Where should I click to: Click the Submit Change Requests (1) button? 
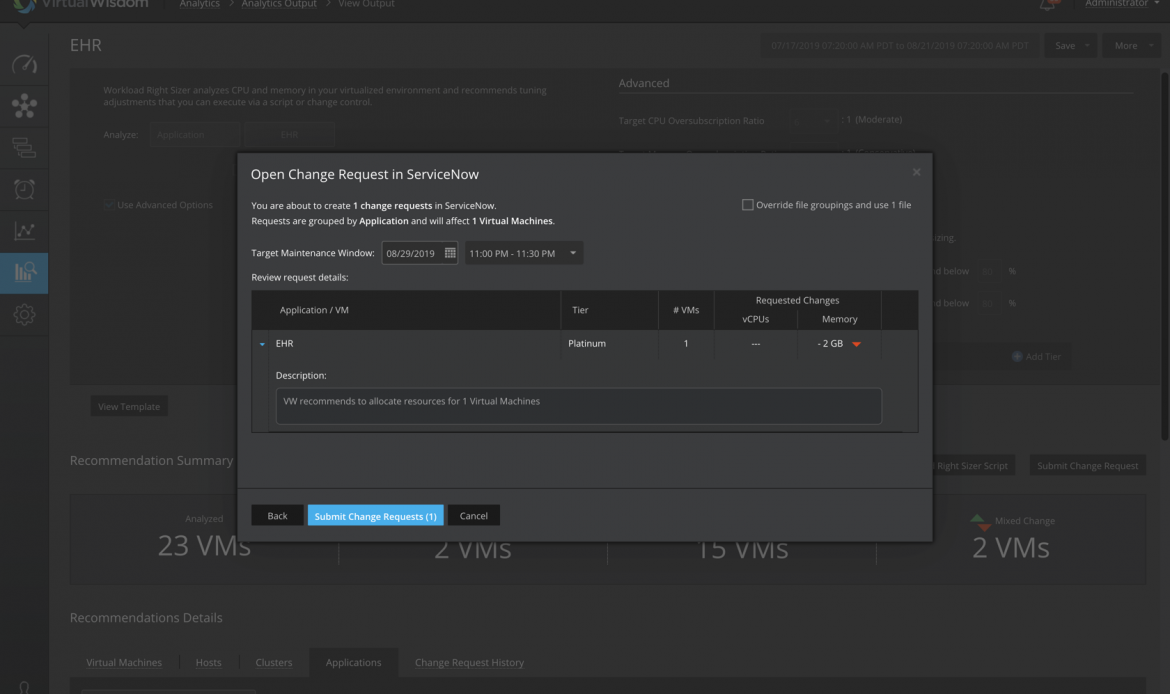375,516
